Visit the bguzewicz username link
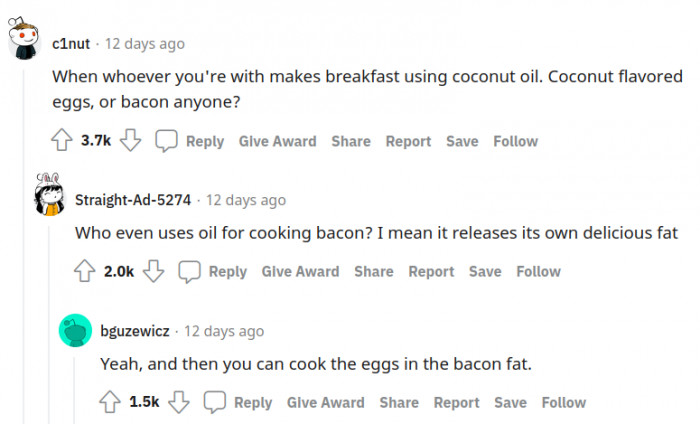 point(135,331)
